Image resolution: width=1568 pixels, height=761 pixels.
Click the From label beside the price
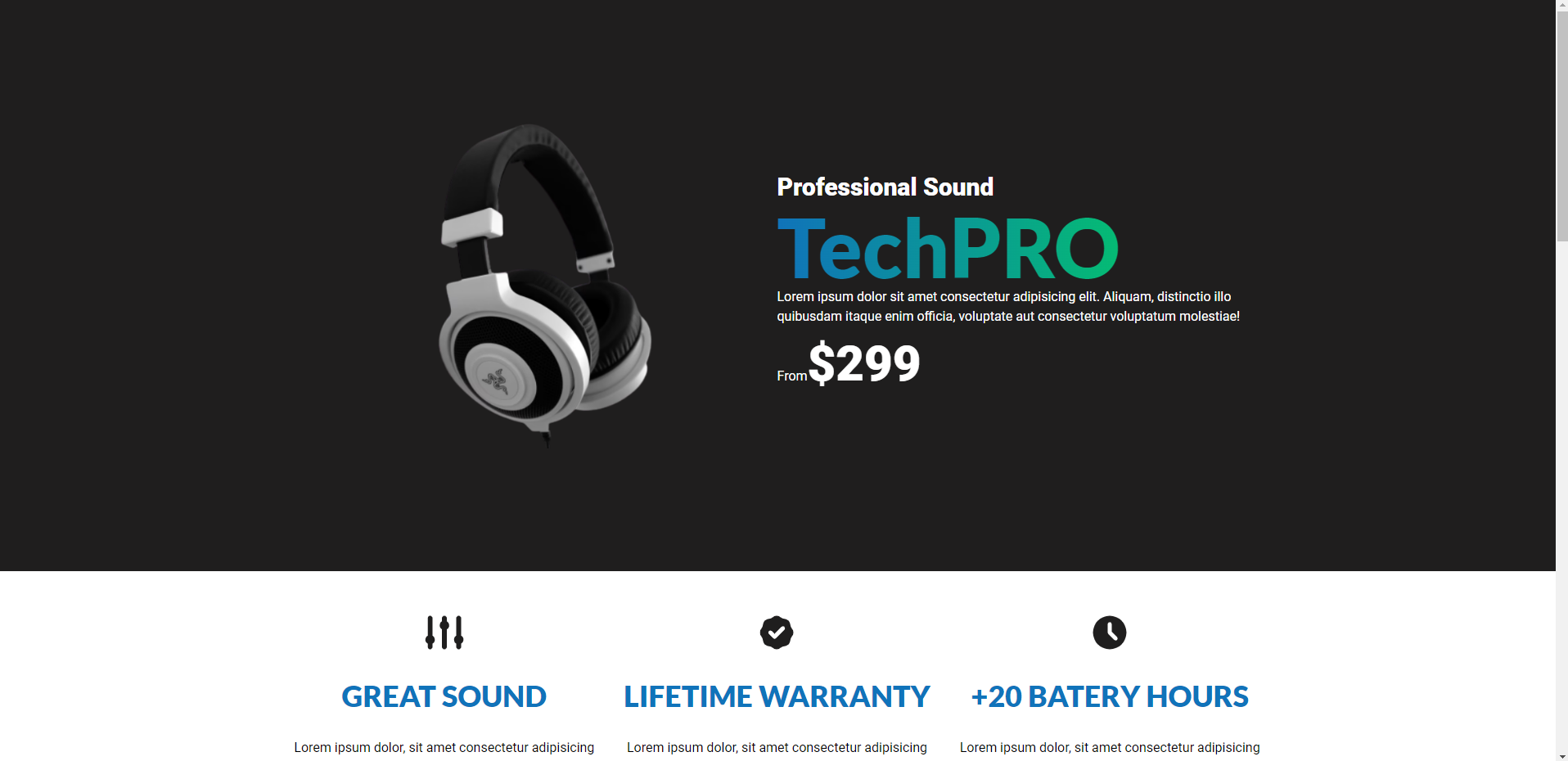click(x=791, y=376)
